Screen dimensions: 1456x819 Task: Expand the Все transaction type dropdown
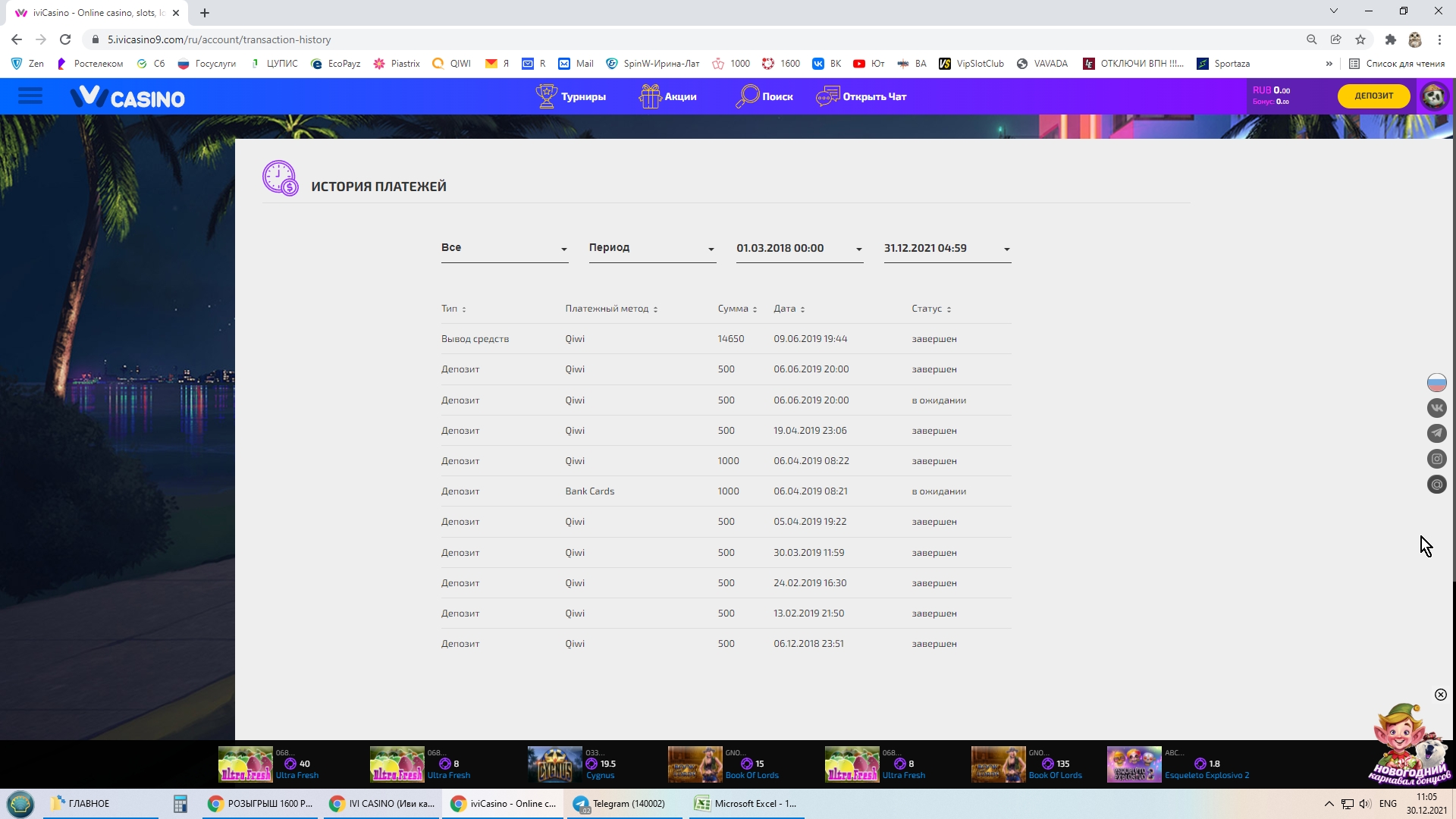[x=504, y=248]
